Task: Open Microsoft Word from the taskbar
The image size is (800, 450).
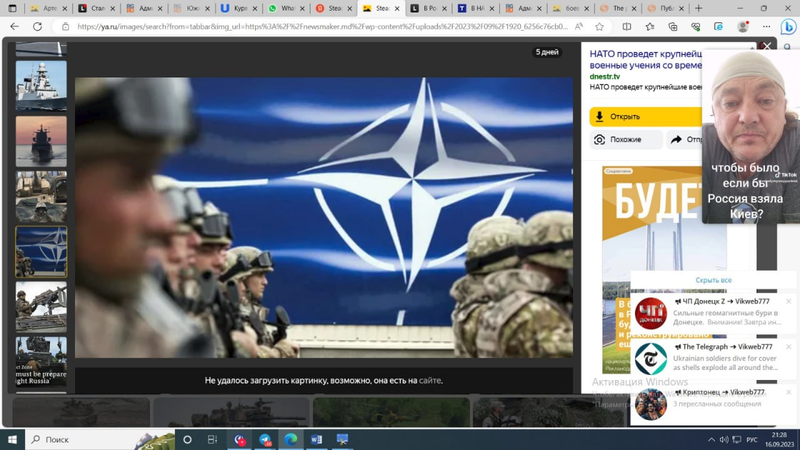Action: pos(317,439)
